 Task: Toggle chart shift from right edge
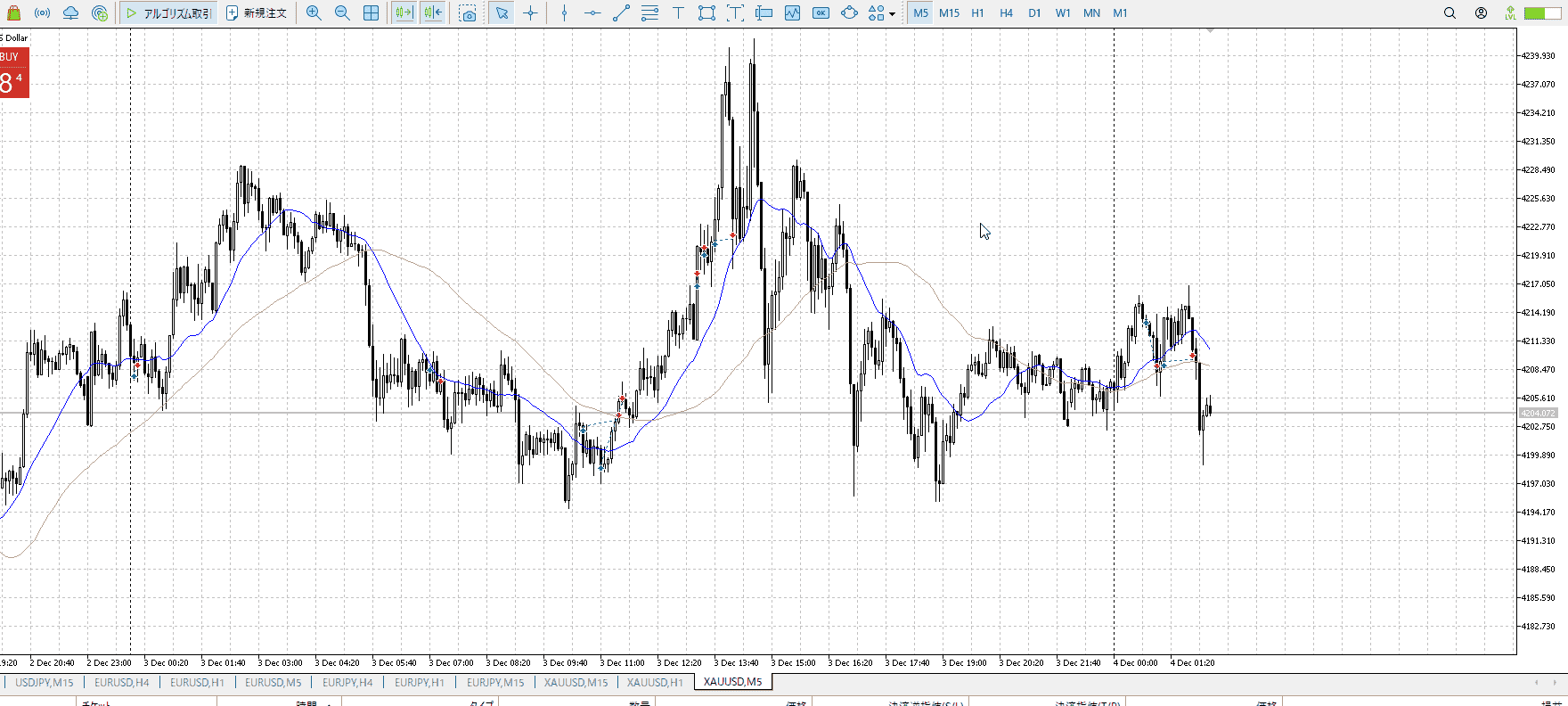(433, 12)
